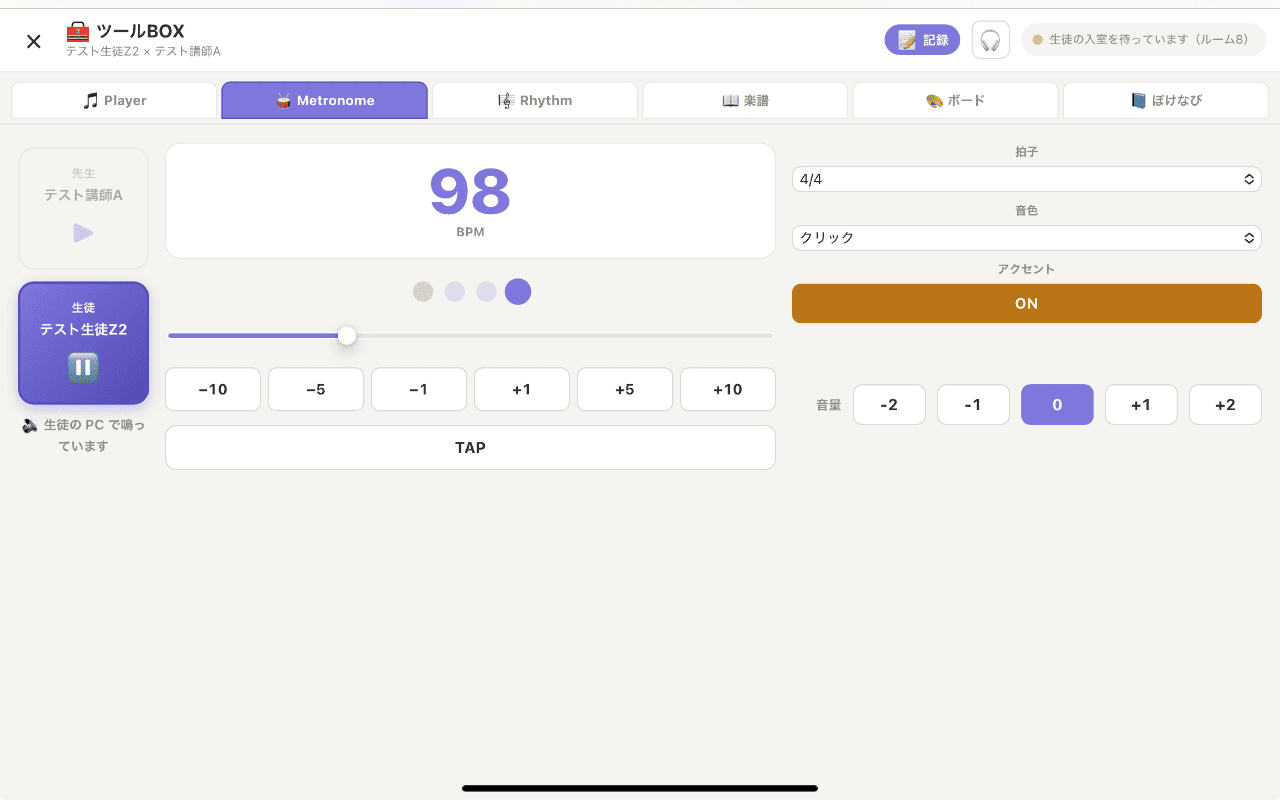The width and height of the screenshot is (1280, 800).
Task: Click the student pause icon
Action: 84,366
